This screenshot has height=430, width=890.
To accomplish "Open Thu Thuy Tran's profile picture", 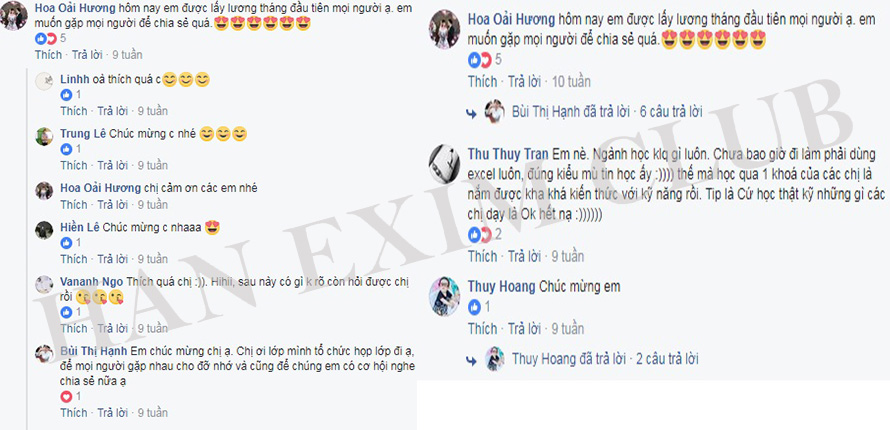I will (x=444, y=163).
